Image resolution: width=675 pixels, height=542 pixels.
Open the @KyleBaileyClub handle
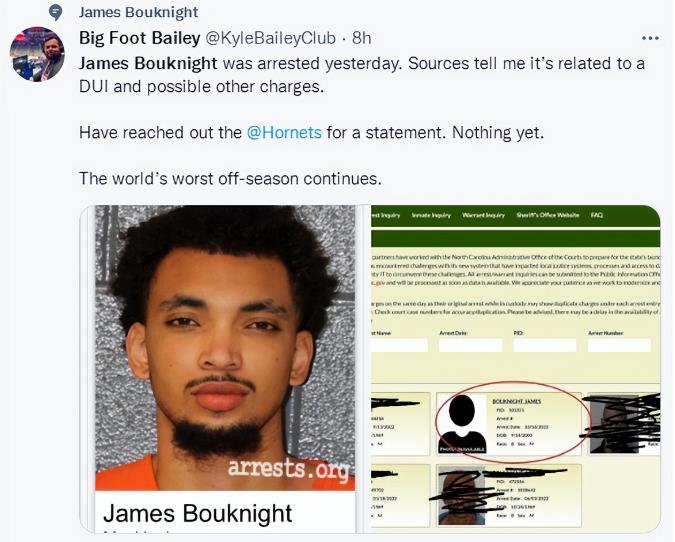pos(271,38)
